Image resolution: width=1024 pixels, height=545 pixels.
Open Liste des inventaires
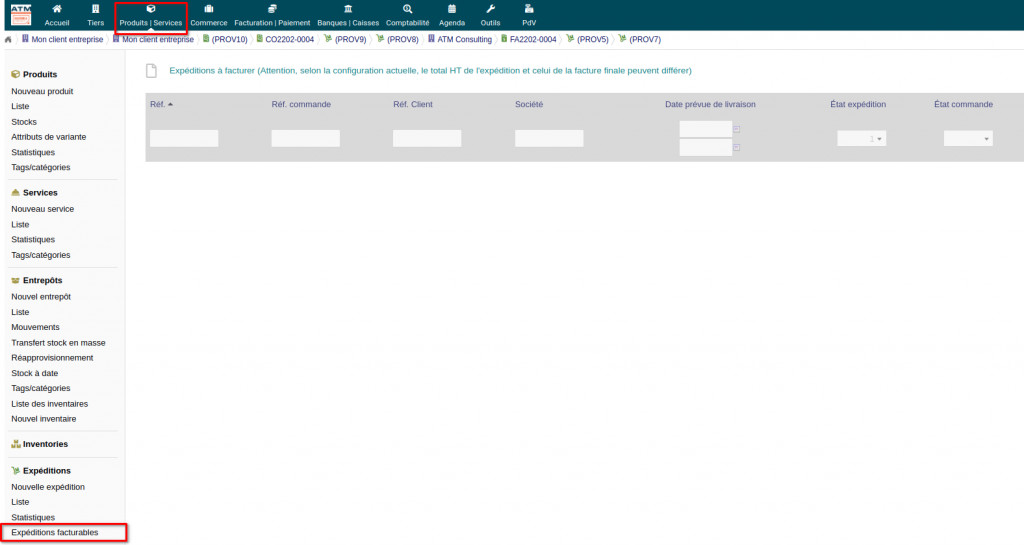tap(50, 404)
